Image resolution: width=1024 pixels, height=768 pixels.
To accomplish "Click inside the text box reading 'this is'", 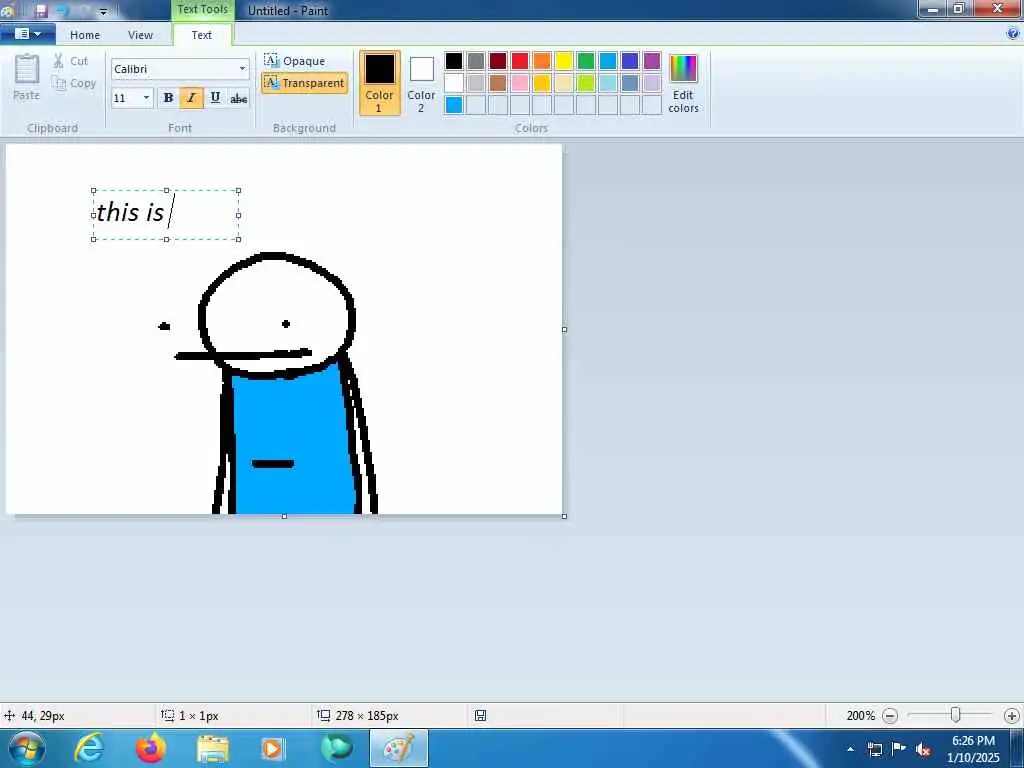I will [x=166, y=215].
